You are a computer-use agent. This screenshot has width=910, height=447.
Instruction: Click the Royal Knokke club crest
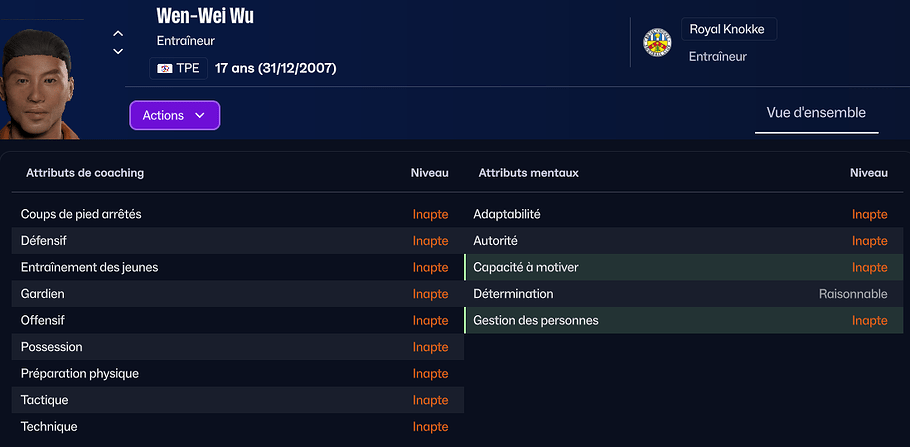[656, 42]
